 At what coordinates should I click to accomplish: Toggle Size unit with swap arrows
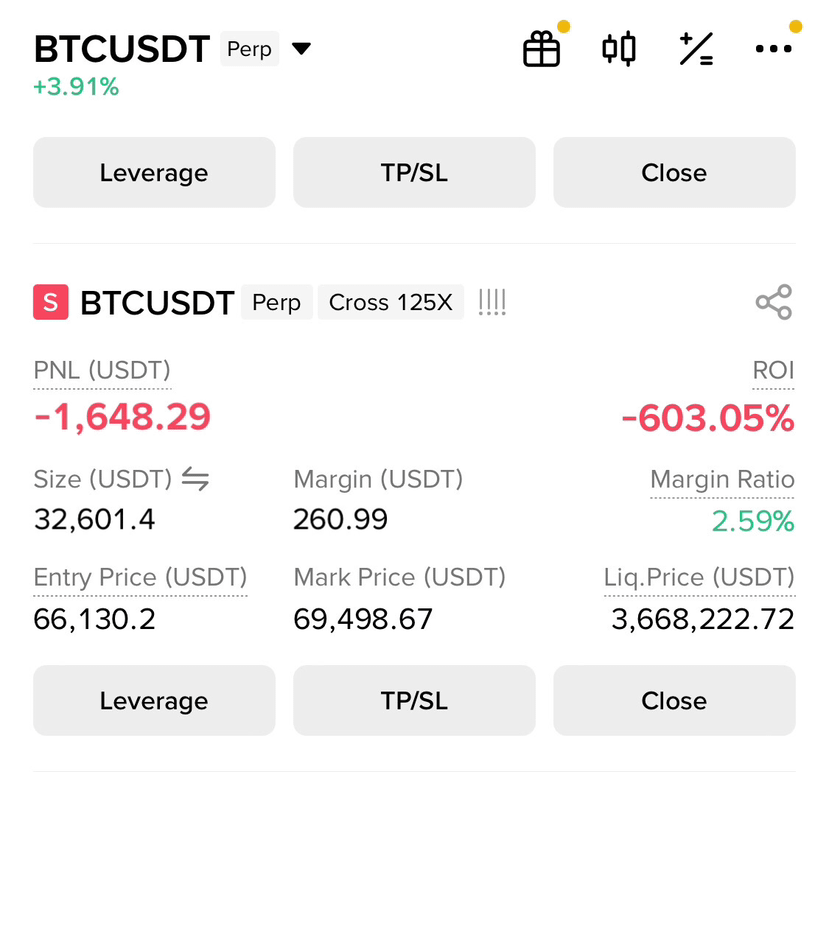(x=195, y=479)
